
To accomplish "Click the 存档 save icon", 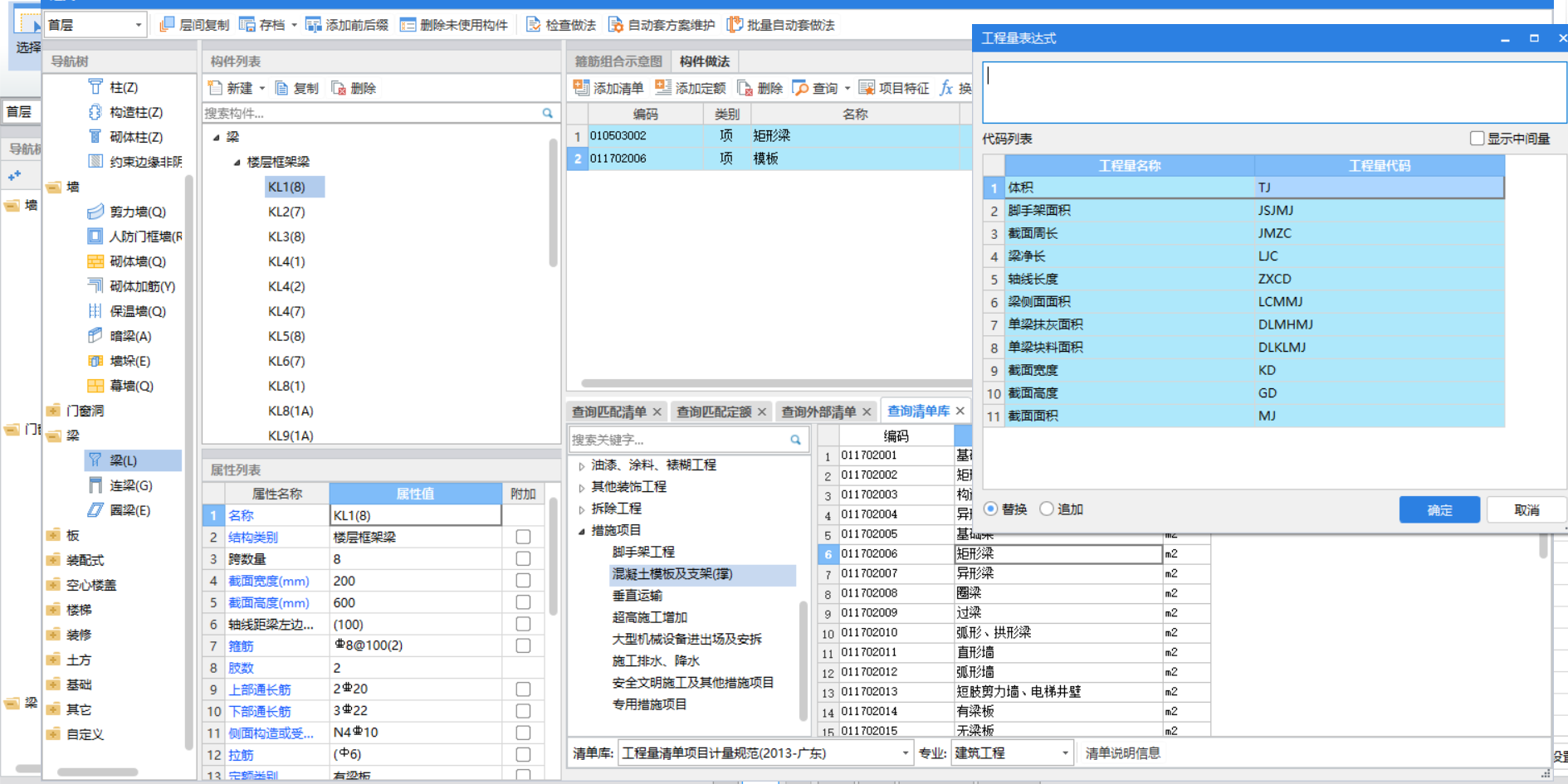I will pyautogui.click(x=247, y=25).
